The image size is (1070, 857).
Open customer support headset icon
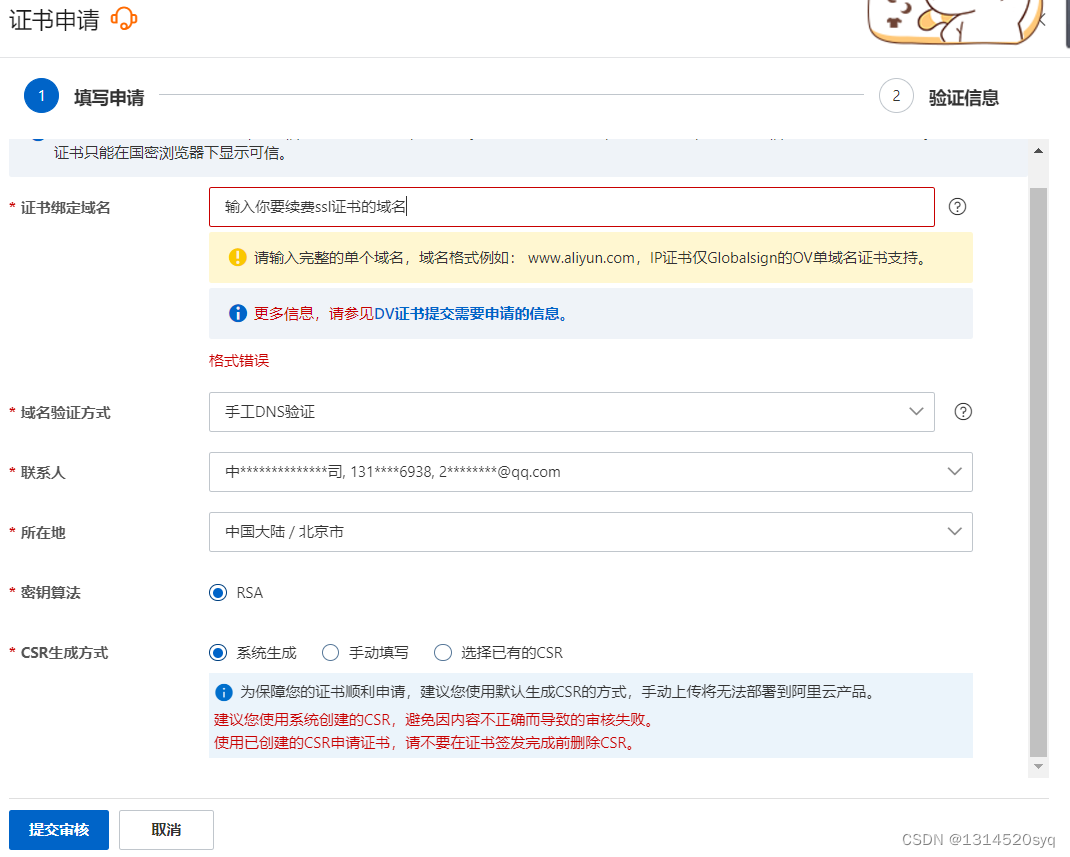124,19
